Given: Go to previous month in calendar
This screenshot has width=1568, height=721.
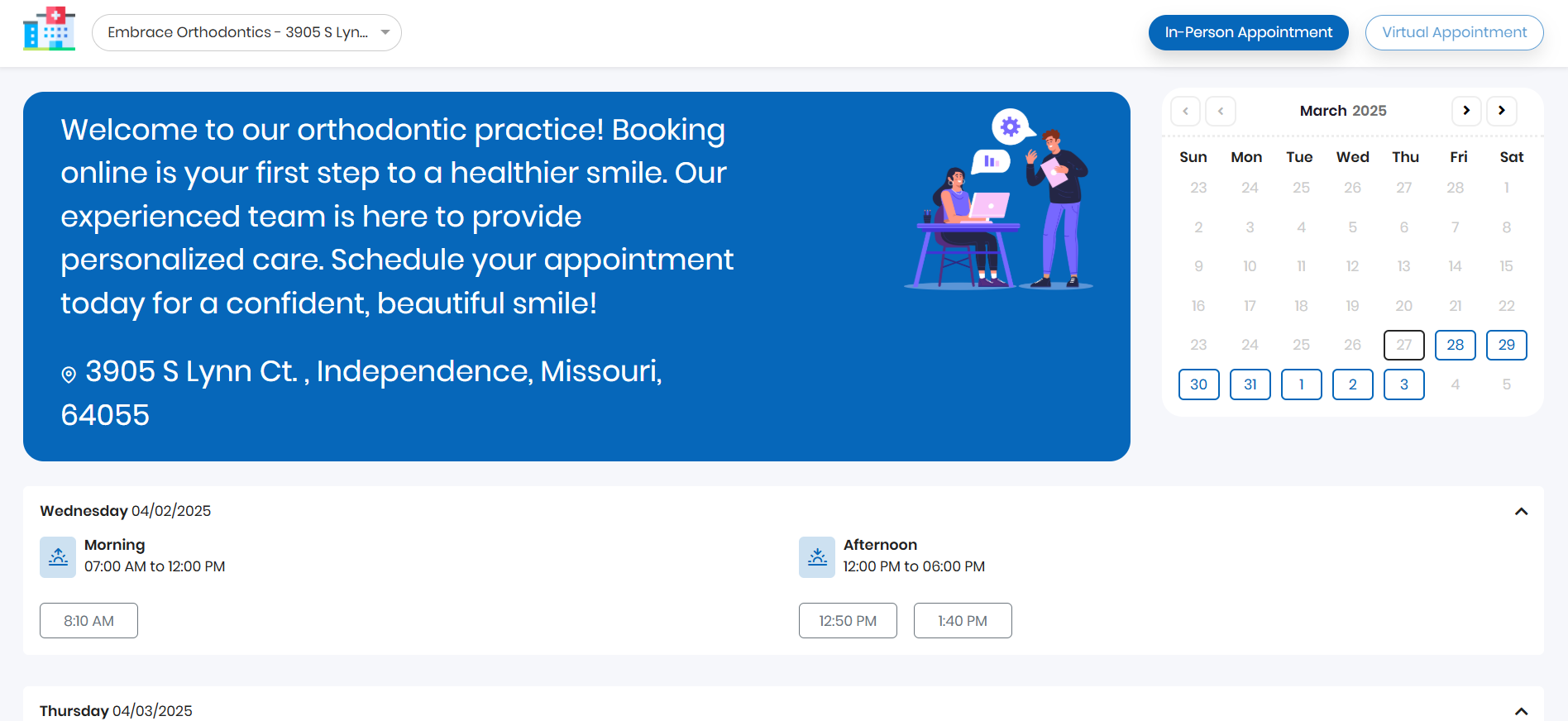Looking at the screenshot, I should tap(1221, 111).
